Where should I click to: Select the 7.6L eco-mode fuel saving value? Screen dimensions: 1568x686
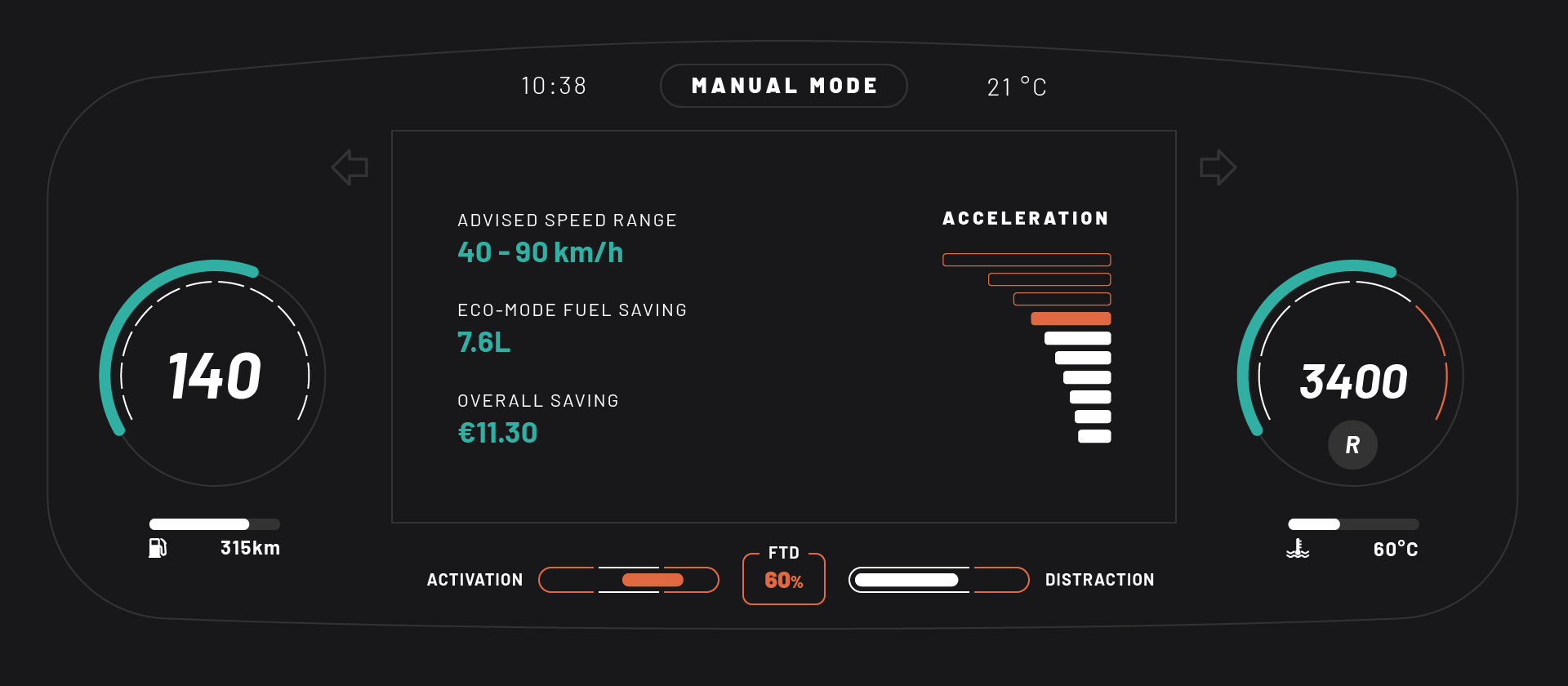tap(483, 342)
